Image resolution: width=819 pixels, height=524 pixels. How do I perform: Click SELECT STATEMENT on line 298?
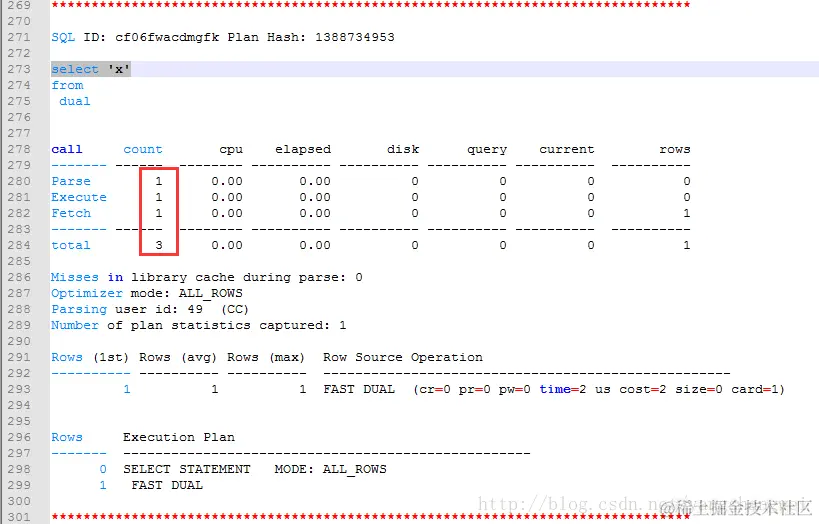tap(187, 469)
